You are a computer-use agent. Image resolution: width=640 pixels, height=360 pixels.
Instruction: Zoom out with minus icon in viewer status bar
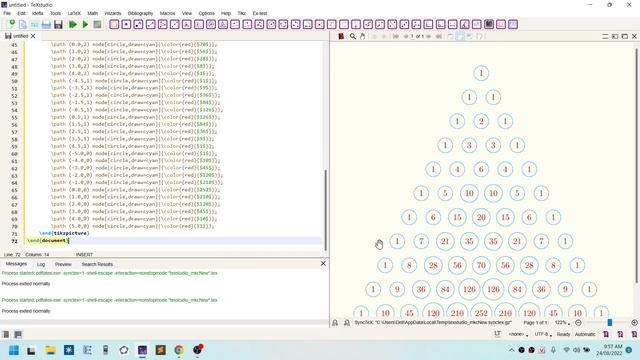578,322
